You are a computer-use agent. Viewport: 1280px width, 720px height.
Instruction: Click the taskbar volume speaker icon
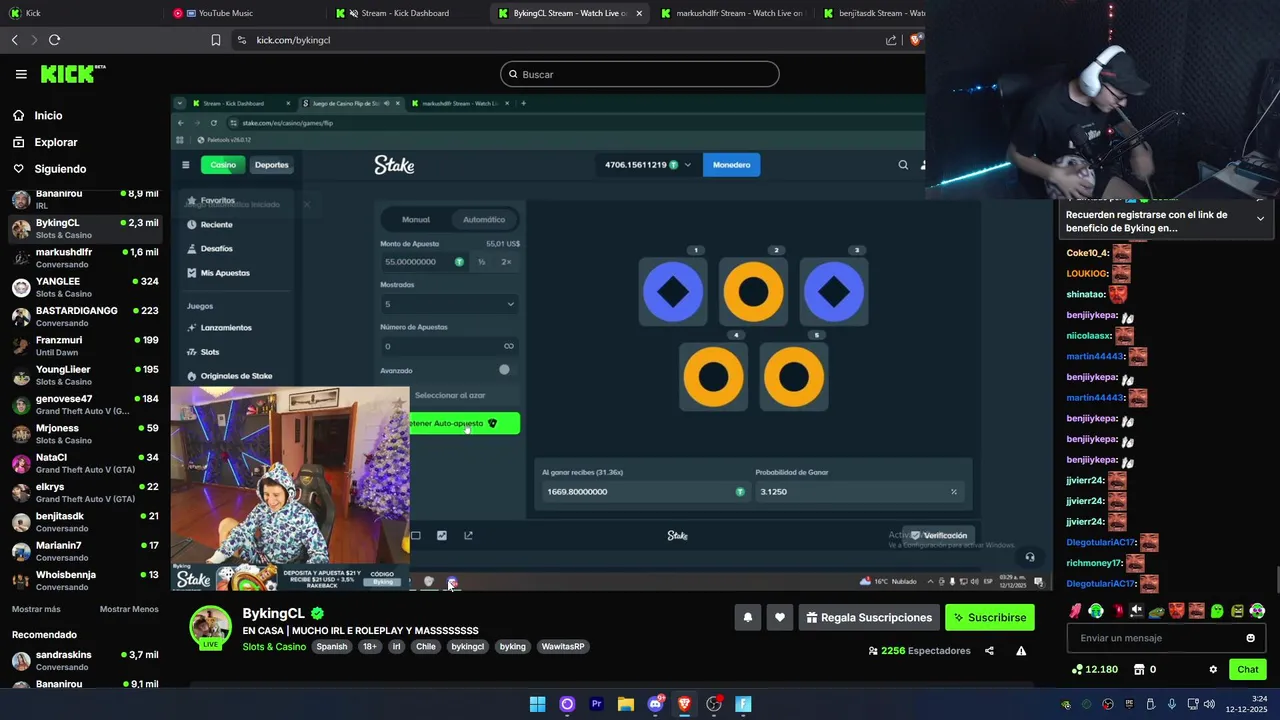(x=1209, y=704)
